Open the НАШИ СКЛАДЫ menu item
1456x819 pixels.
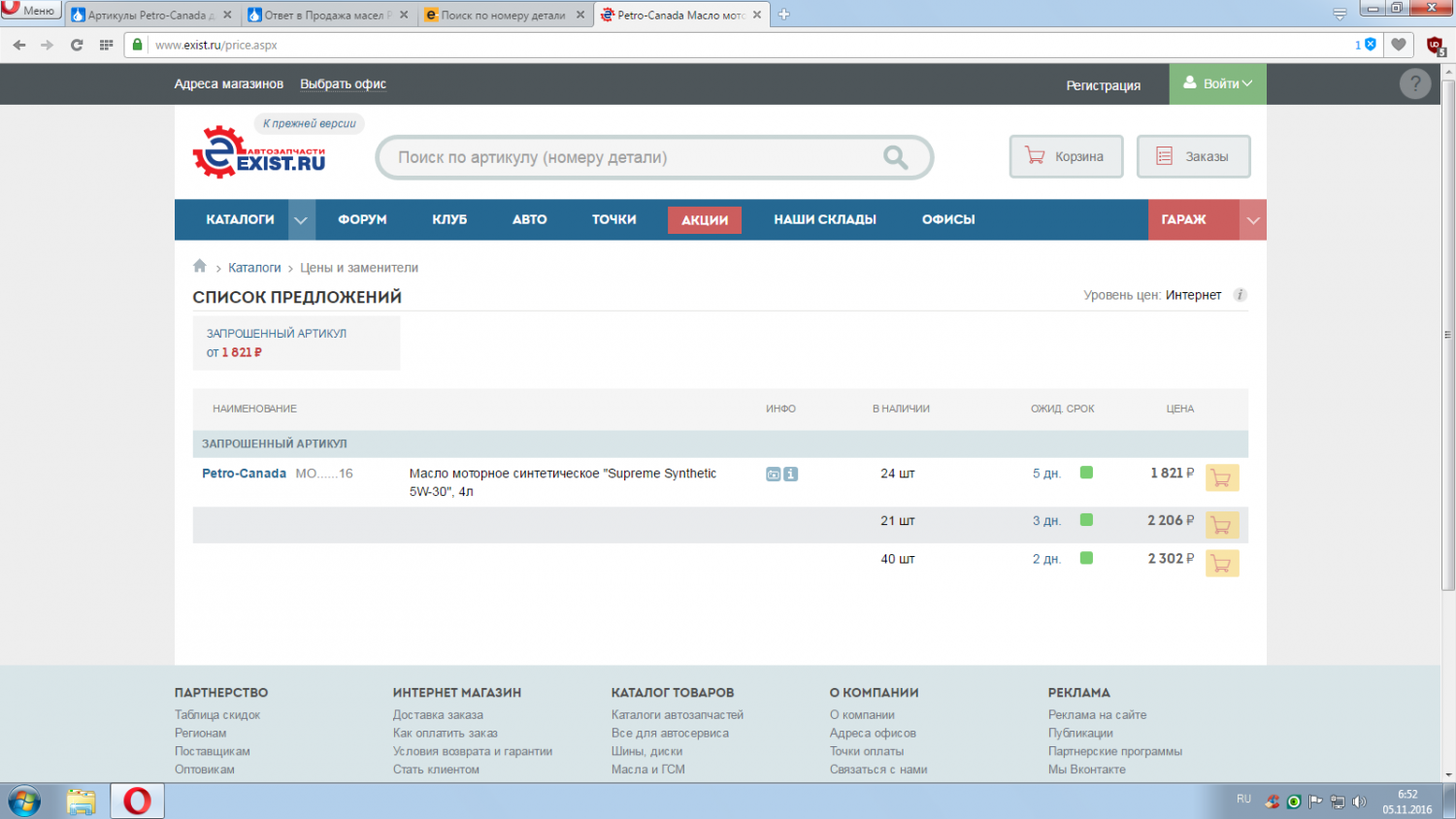[825, 220]
